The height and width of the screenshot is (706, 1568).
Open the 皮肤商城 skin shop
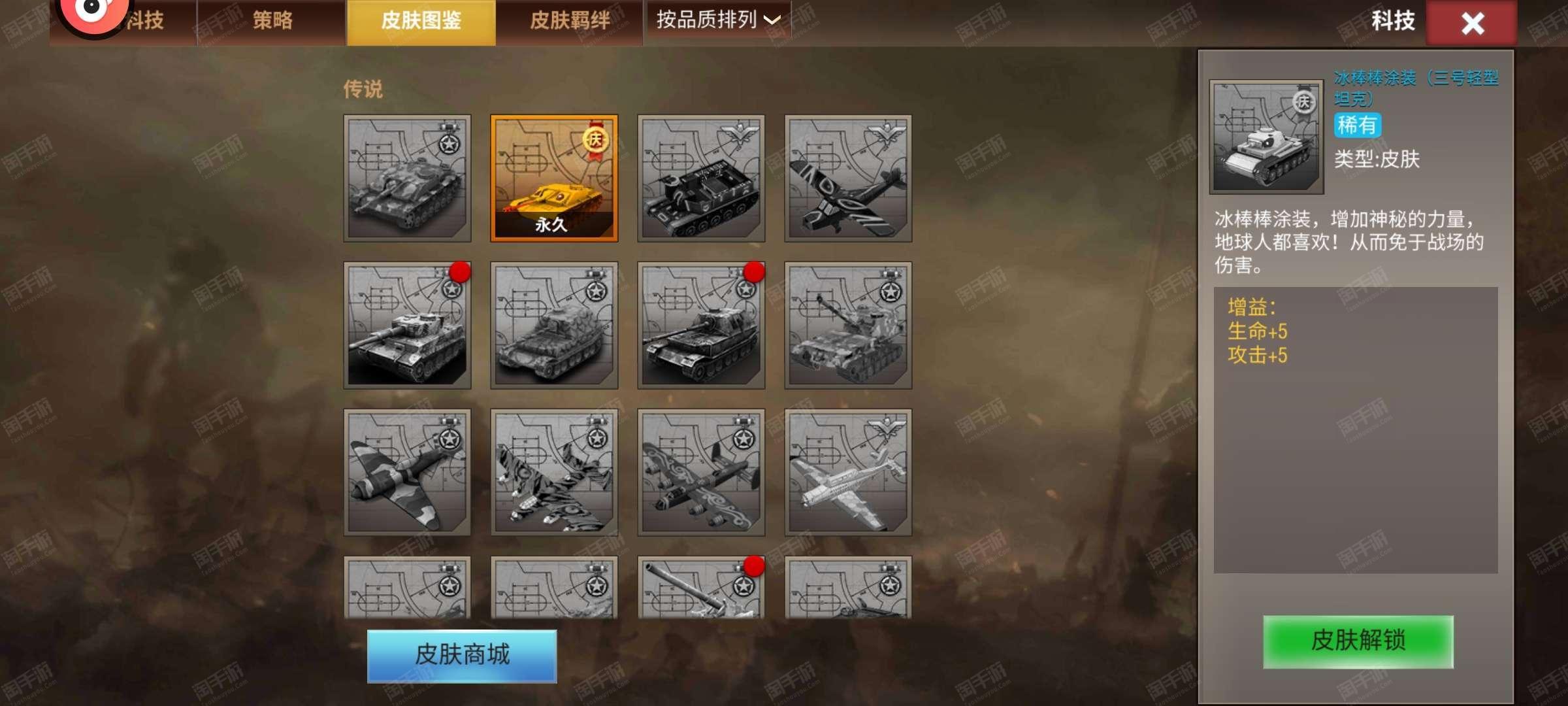tap(462, 656)
